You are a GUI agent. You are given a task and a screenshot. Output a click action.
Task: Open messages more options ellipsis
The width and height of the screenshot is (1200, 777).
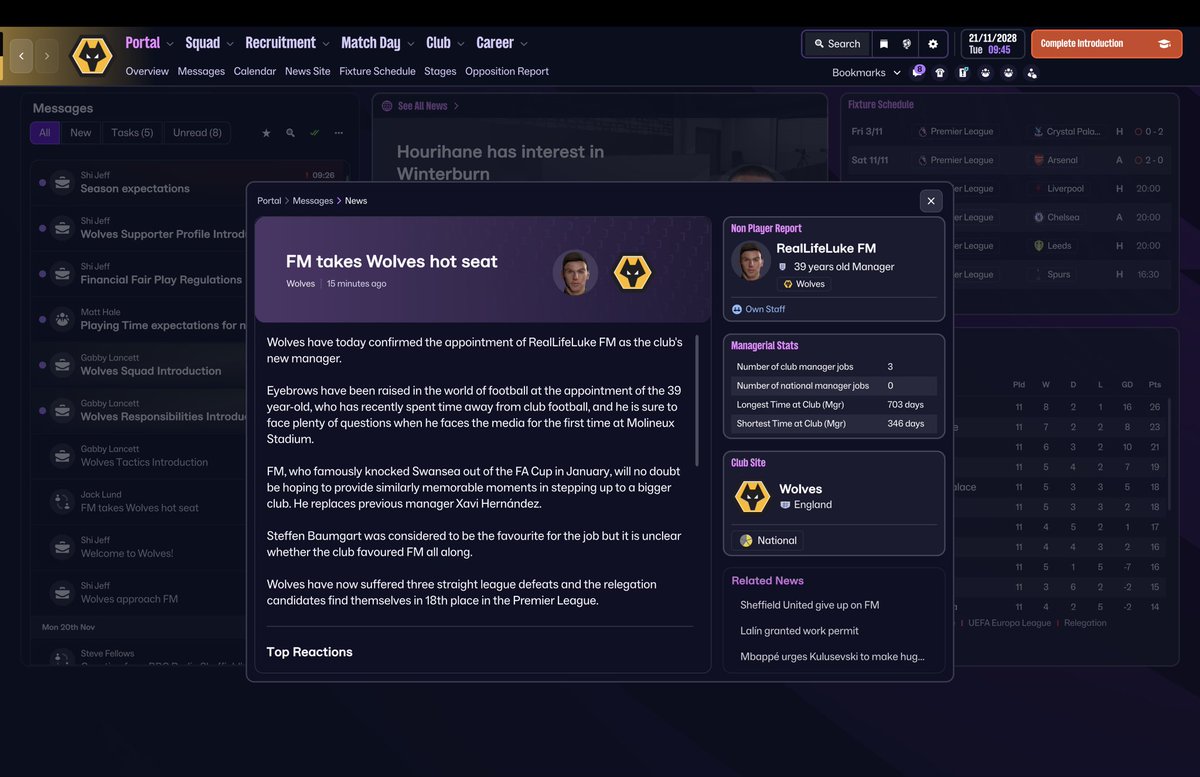pos(339,133)
